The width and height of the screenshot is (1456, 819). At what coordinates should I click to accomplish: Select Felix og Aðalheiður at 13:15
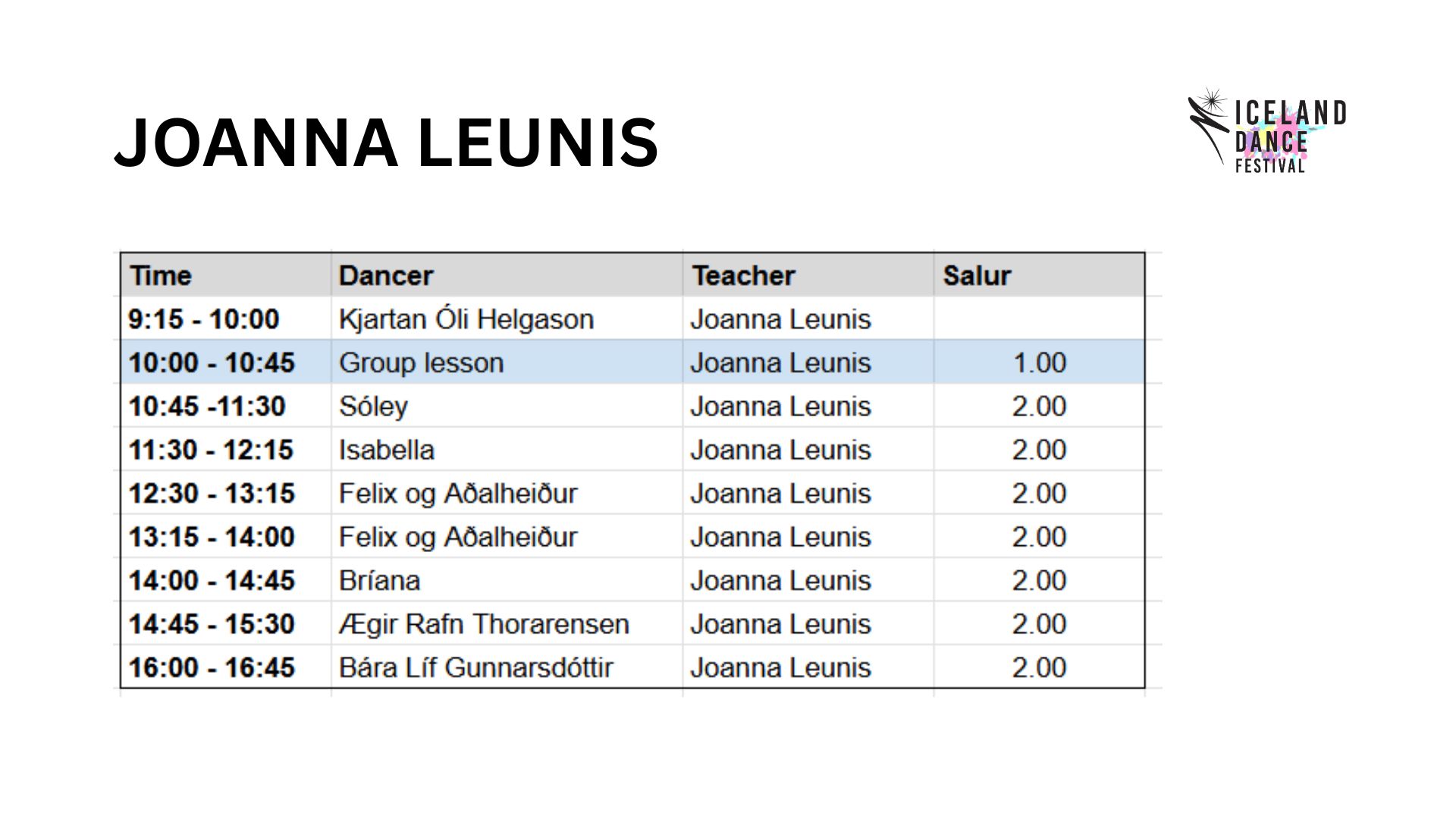click(507, 537)
